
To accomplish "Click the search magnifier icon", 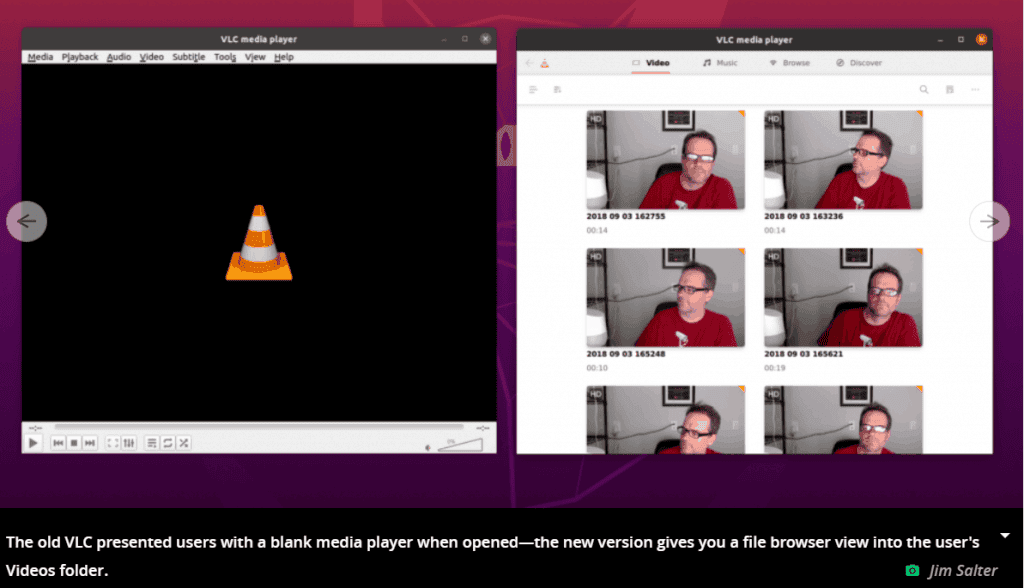I will 923,90.
